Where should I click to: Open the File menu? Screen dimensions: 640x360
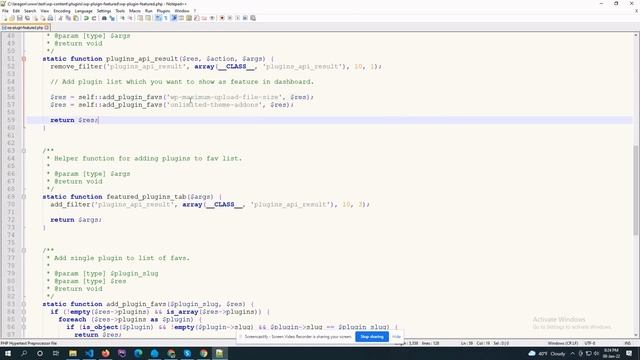5,11
